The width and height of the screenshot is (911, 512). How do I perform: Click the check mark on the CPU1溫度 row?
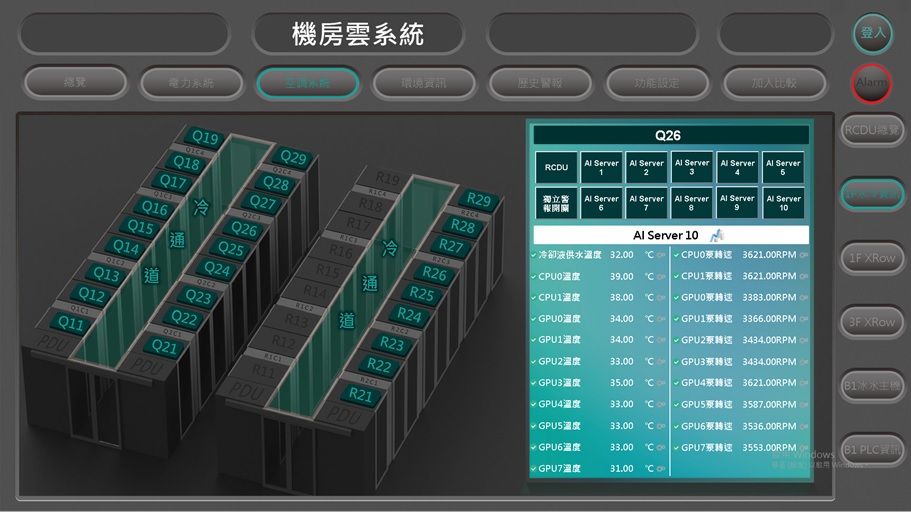click(533, 298)
